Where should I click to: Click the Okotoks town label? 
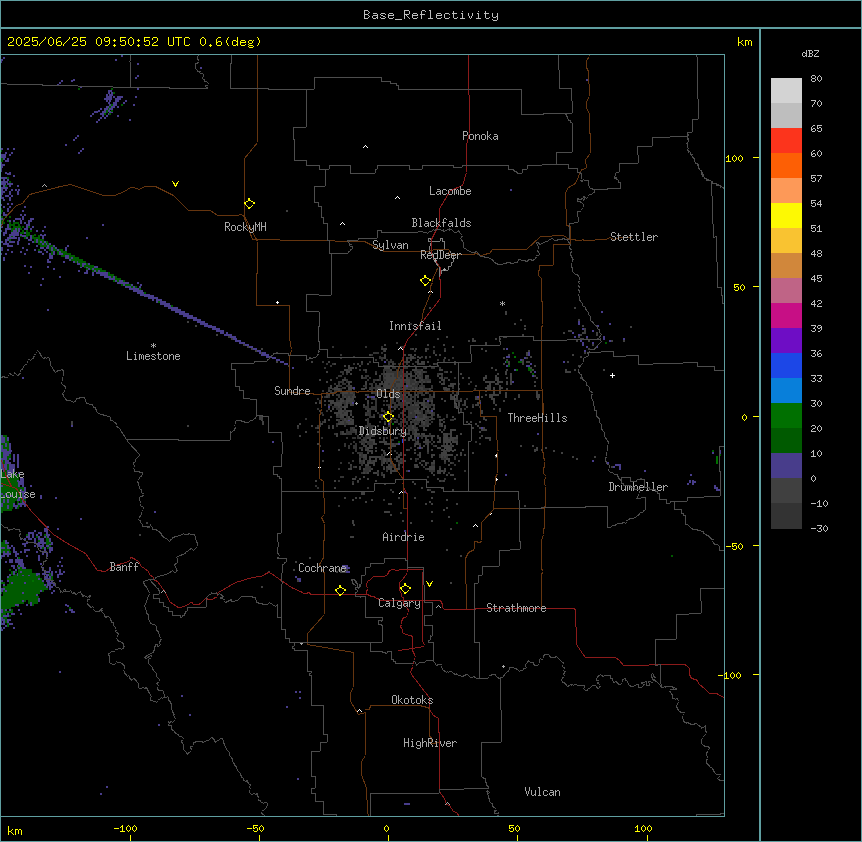[x=412, y=700]
